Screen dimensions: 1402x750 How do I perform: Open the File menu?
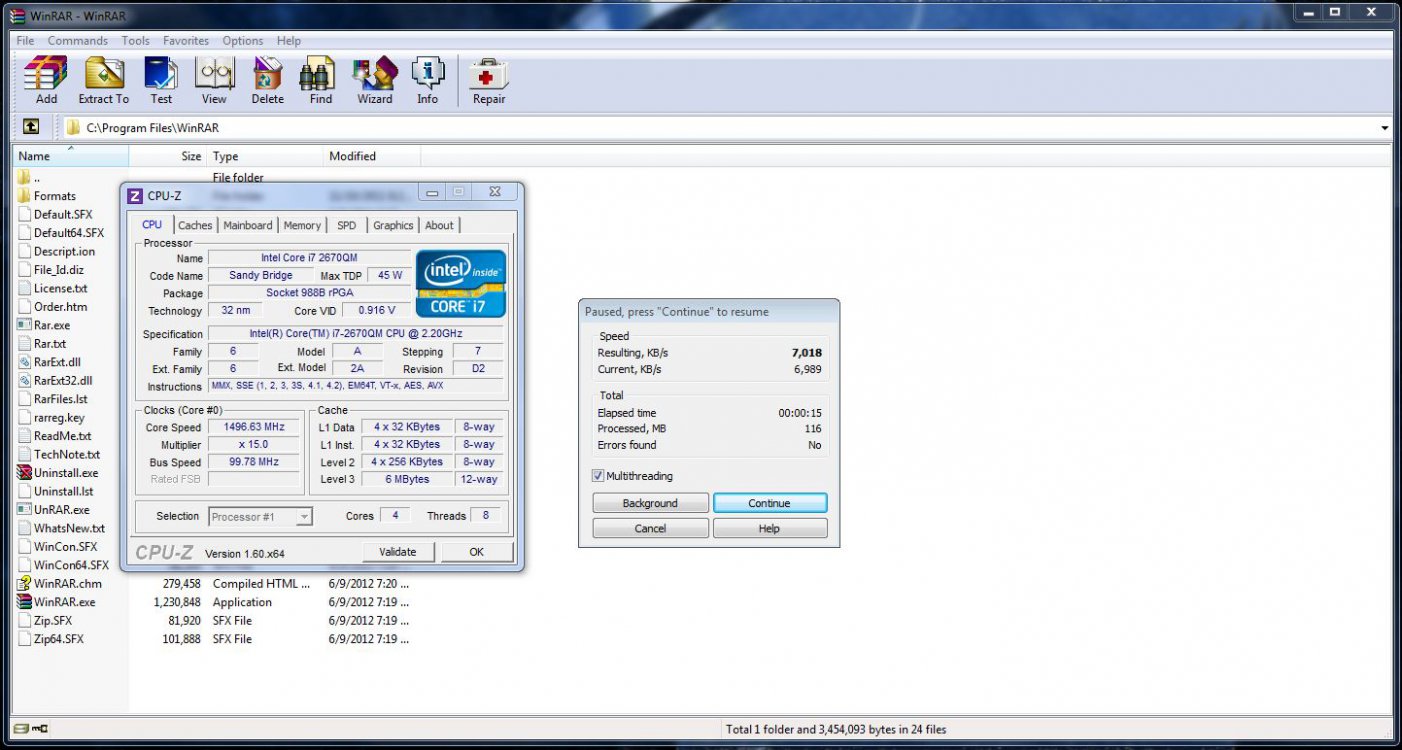(x=25, y=41)
